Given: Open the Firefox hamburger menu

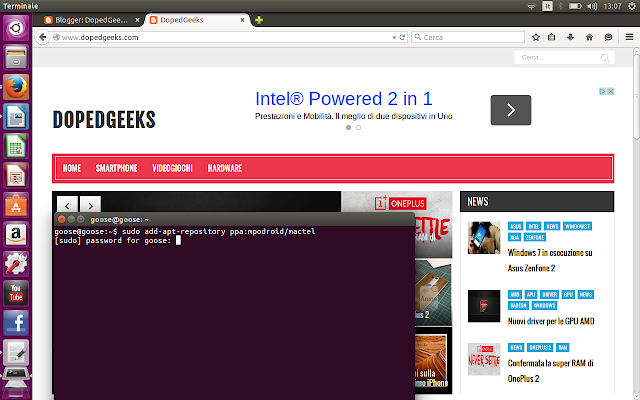Looking at the screenshot, I should tap(629, 37).
